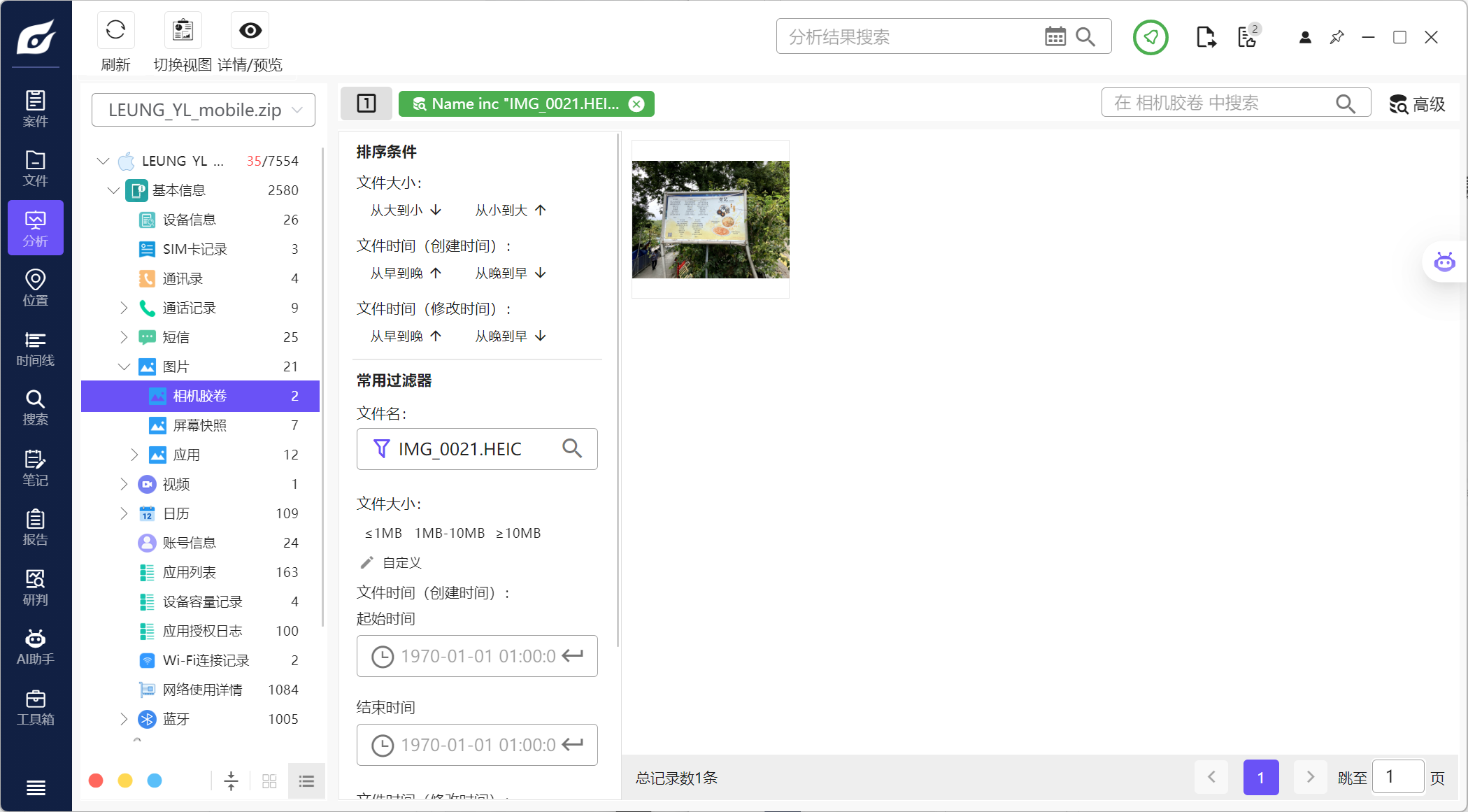Click the red color tag dot
The height and width of the screenshot is (812, 1468).
(97, 781)
